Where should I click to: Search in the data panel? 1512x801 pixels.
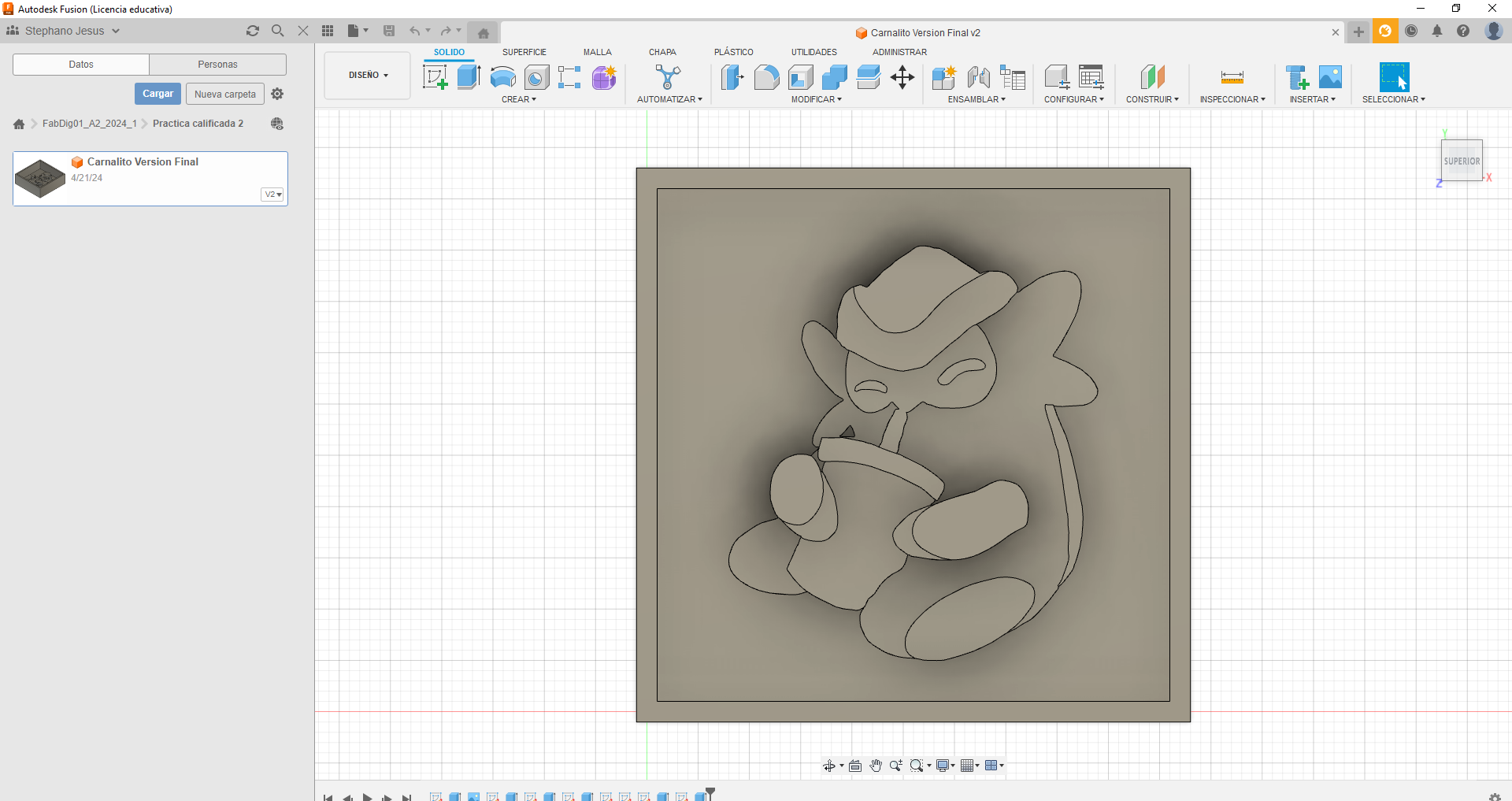pyautogui.click(x=277, y=31)
